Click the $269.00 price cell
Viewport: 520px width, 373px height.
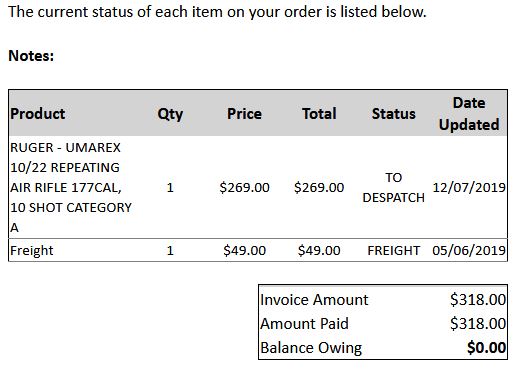pyautogui.click(x=244, y=187)
